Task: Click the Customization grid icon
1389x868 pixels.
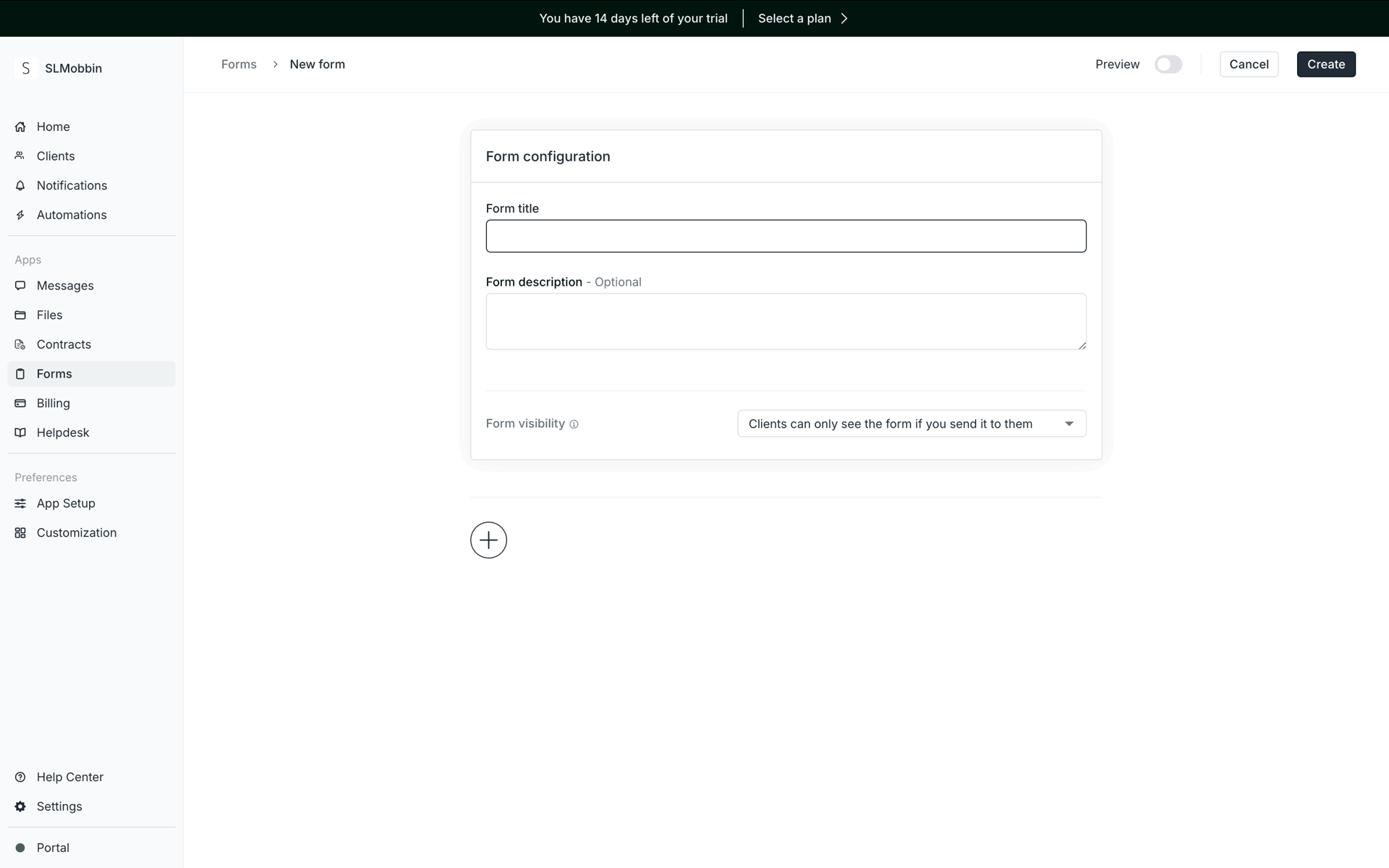Action: click(20, 533)
